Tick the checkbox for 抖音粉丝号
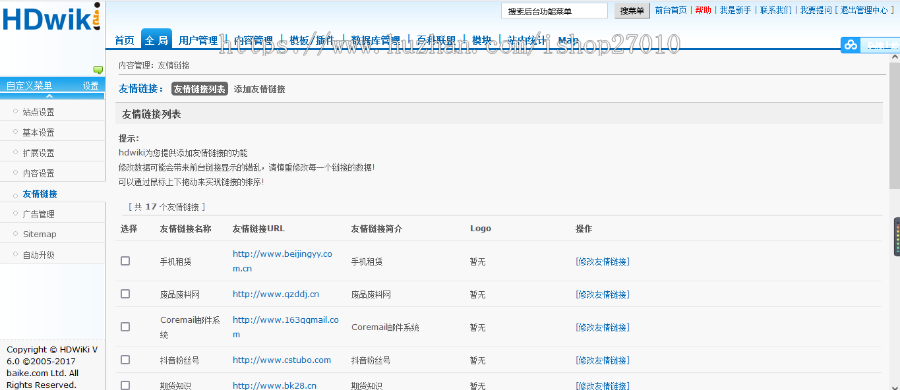Screen dimensions: 900x390 [x=125, y=360]
